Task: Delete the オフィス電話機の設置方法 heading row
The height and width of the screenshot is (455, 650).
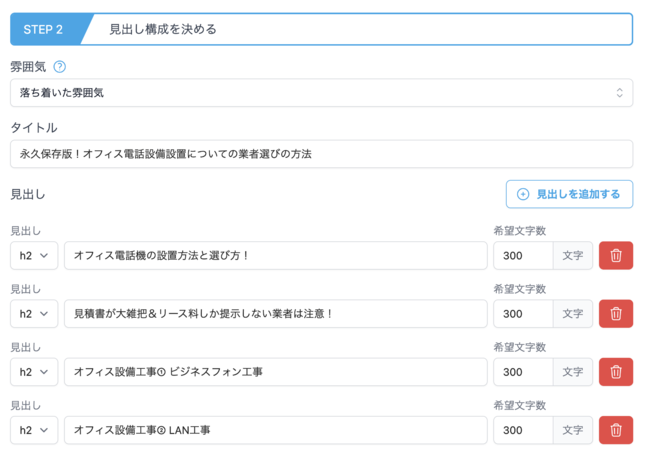Action: click(615, 256)
